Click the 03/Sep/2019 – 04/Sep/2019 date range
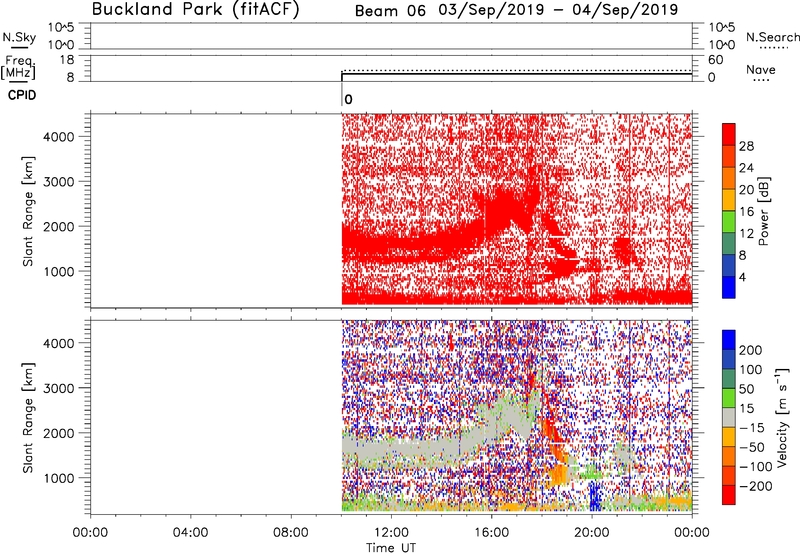The height and width of the screenshot is (554, 800). pos(558,10)
